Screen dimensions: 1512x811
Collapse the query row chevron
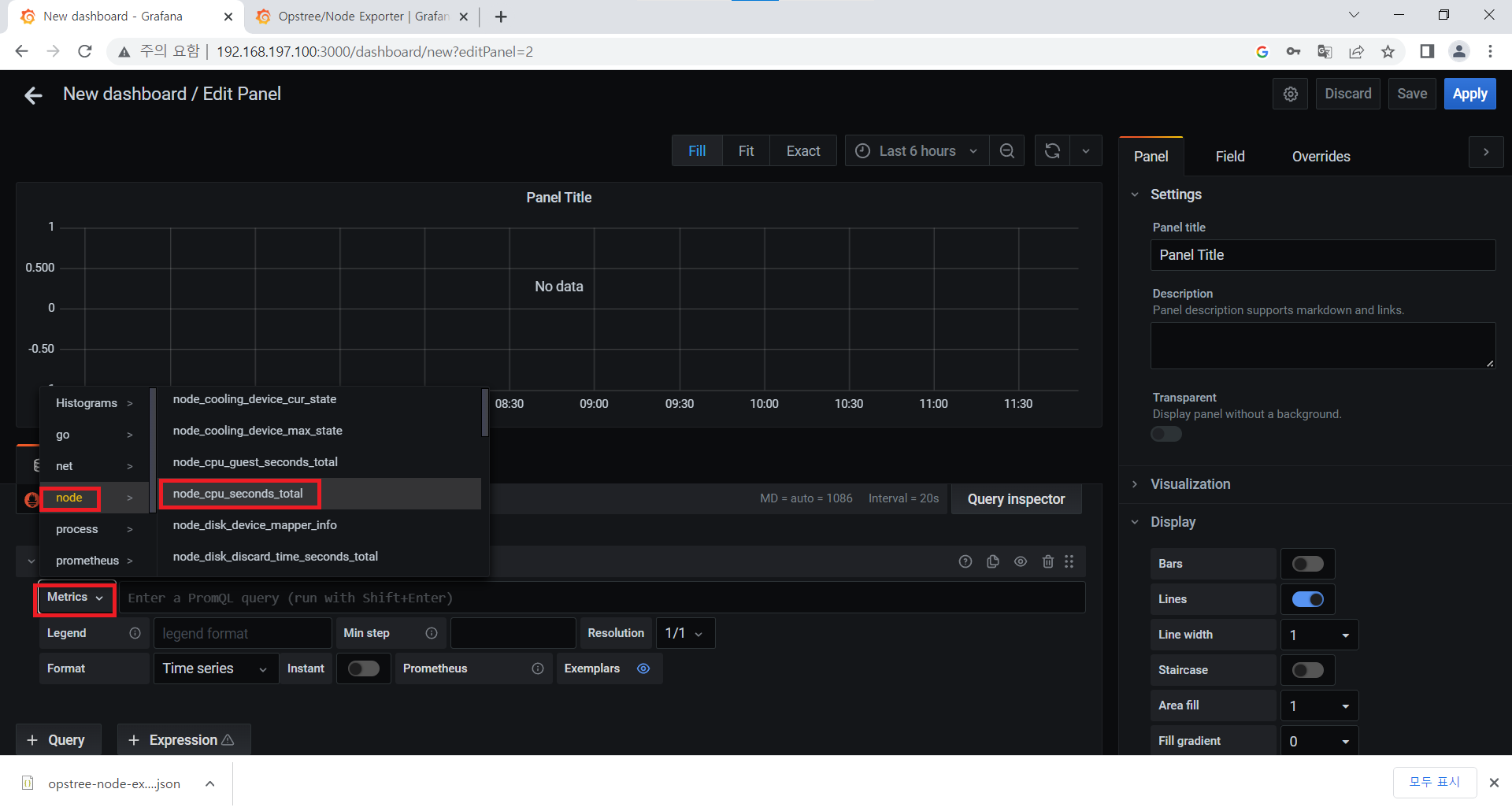pyautogui.click(x=31, y=561)
